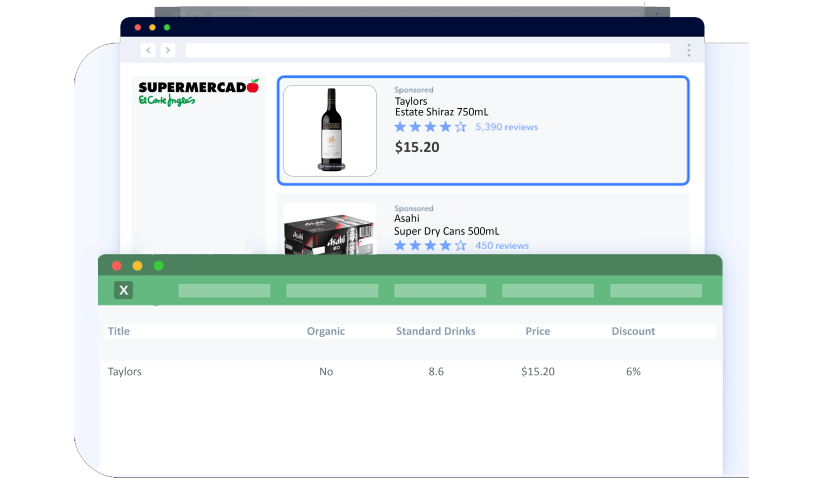
Task: Click the Sponsored label above Taylors
Action: pos(414,90)
